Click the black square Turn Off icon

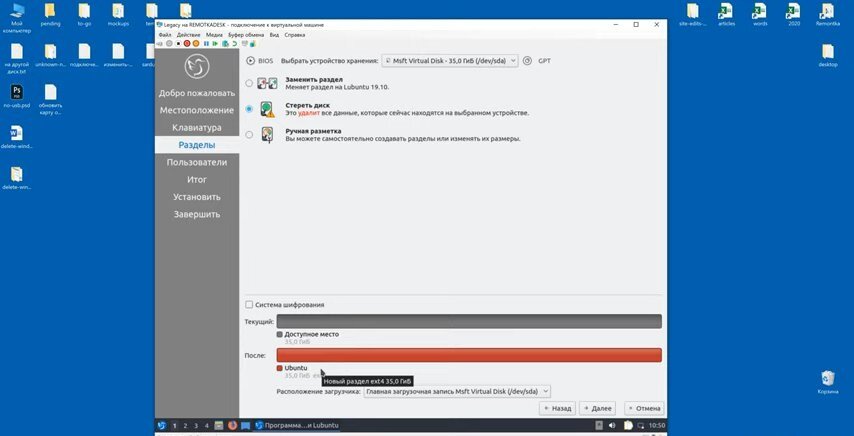[x=178, y=44]
